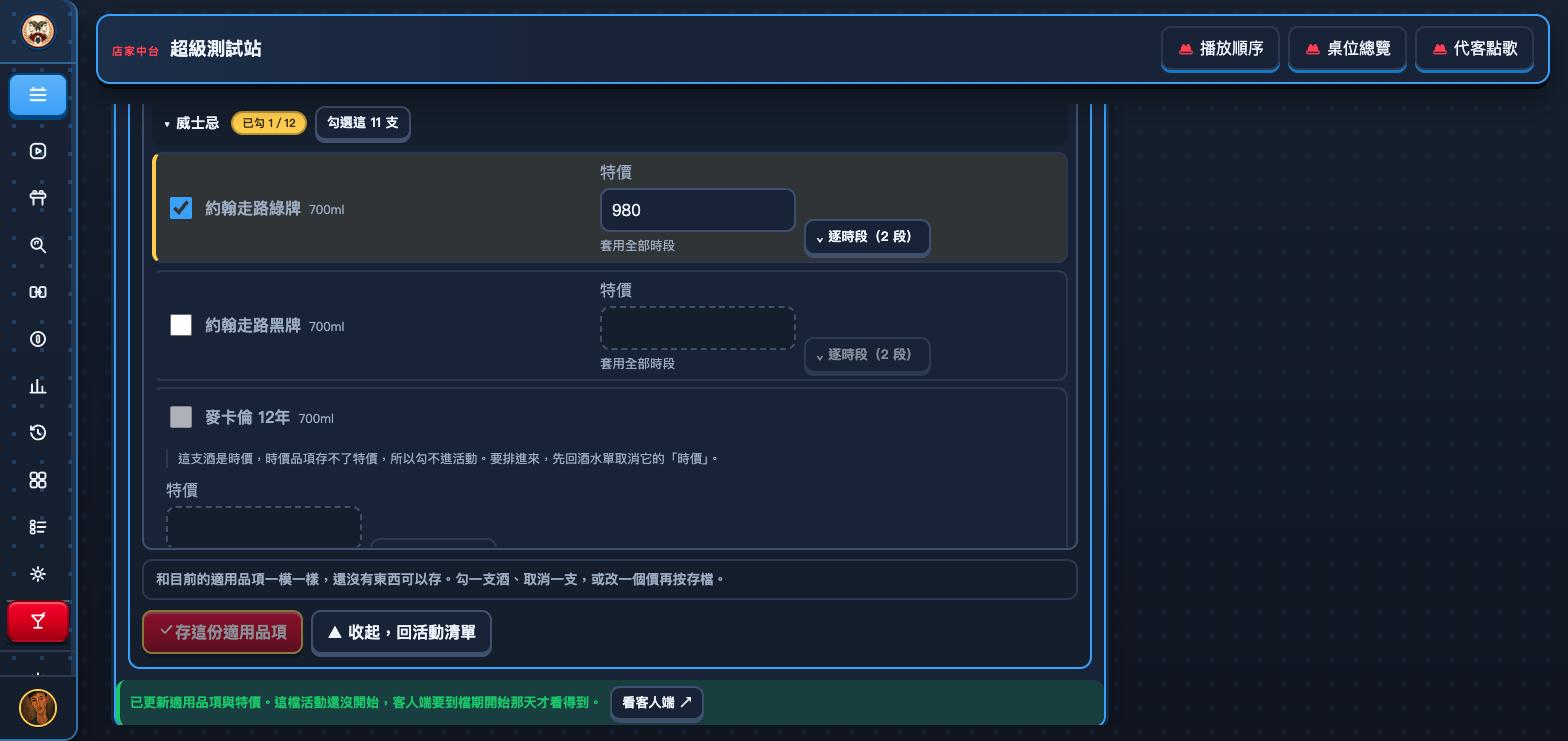Click the red cocktail glass button
Screen dimensions: 1568x741
pos(38,621)
